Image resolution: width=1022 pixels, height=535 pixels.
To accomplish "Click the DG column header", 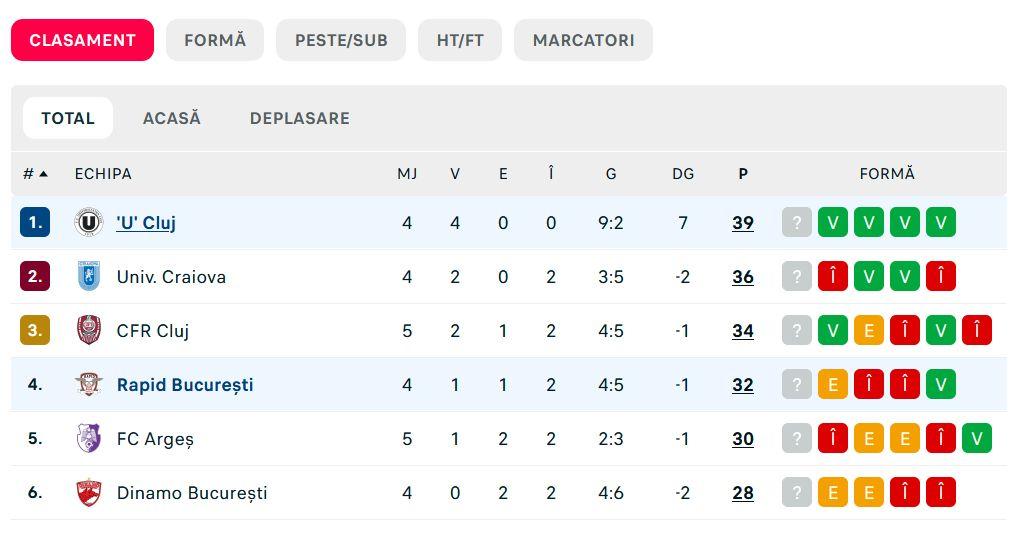I will [683, 173].
